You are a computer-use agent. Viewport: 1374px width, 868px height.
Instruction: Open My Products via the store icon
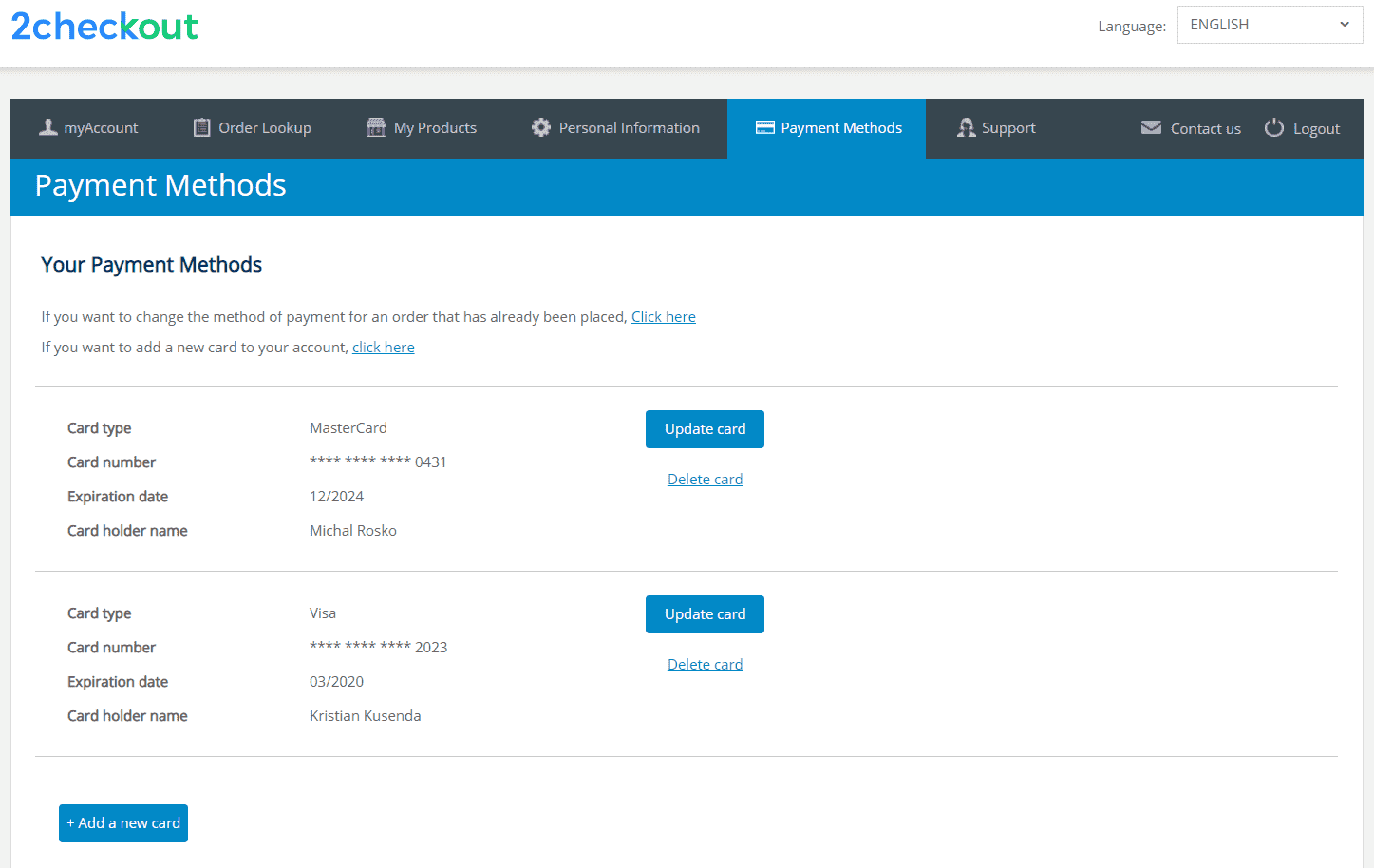[x=374, y=126]
